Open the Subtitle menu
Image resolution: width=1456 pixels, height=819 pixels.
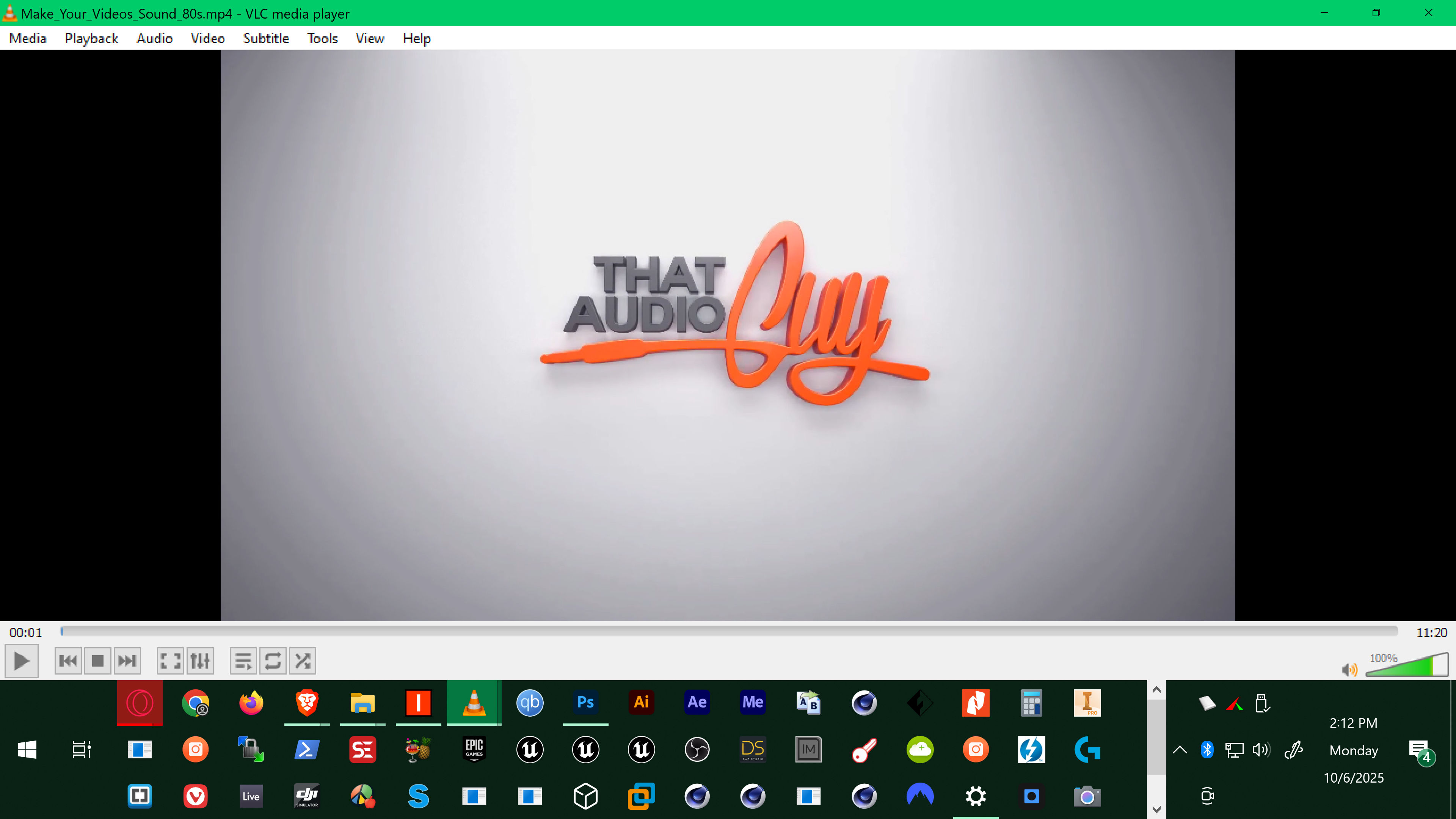click(x=266, y=38)
